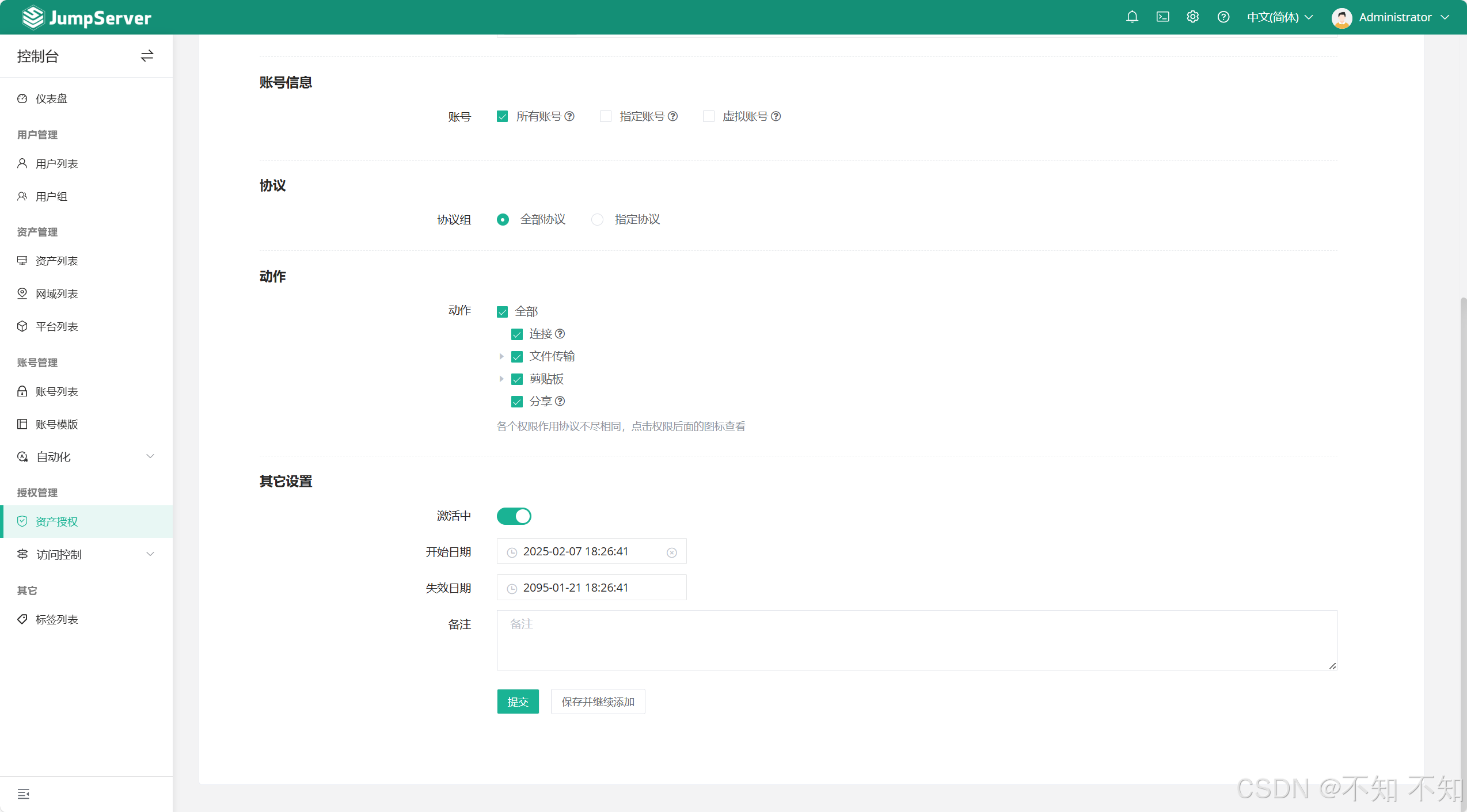This screenshot has width=1467, height=812.
Task: Collapse sidebar using bottom-left menu icon
Action: pyautogui.click(x=24, y=794)
